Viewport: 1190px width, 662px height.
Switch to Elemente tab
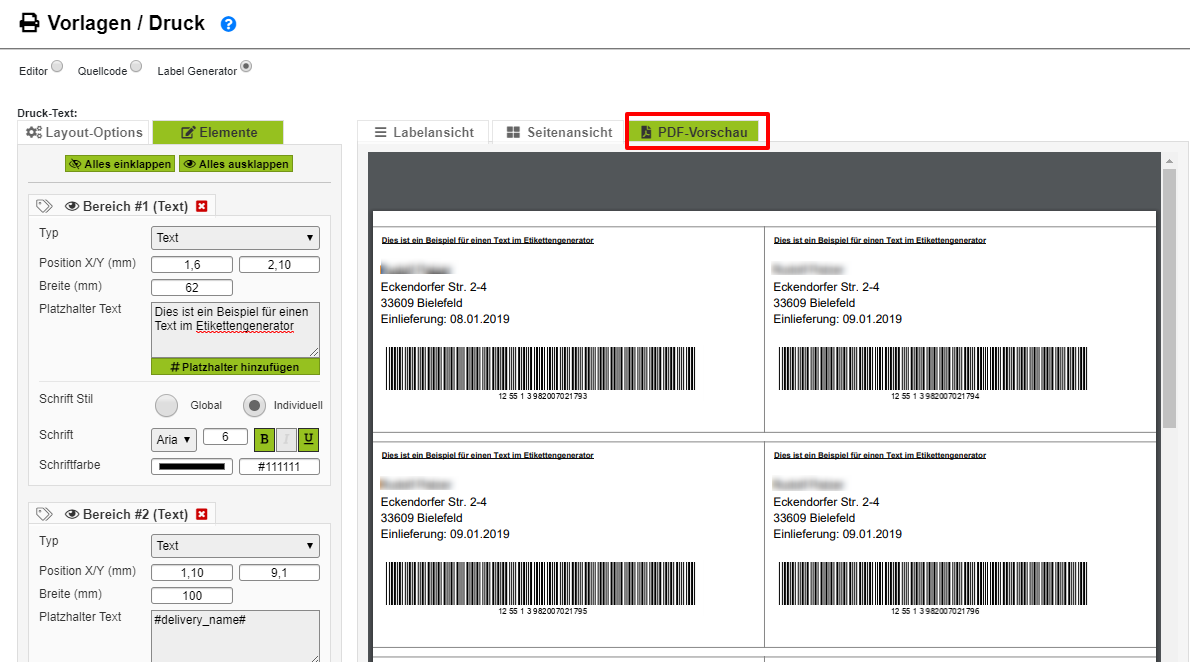pyautogui.click(x=219, y=132)
